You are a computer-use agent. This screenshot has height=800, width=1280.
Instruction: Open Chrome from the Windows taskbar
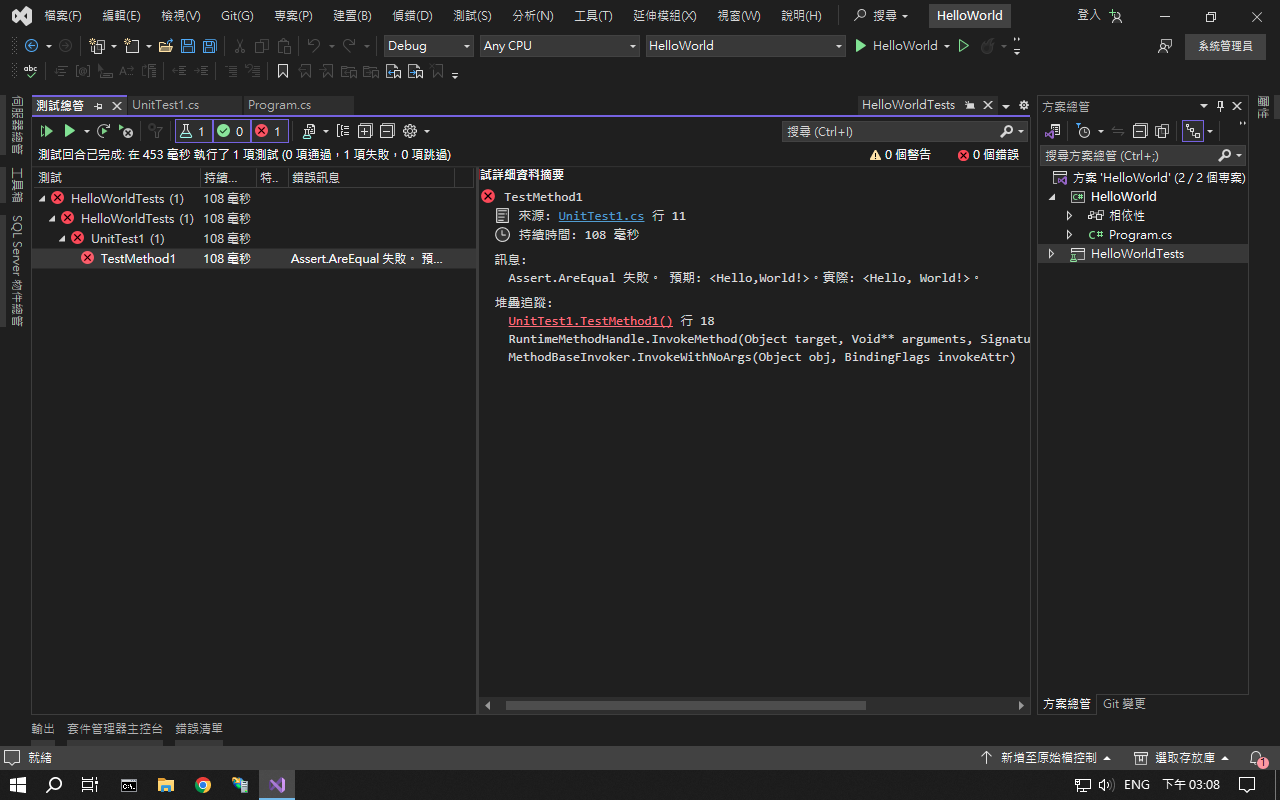(x=203, y=785)
